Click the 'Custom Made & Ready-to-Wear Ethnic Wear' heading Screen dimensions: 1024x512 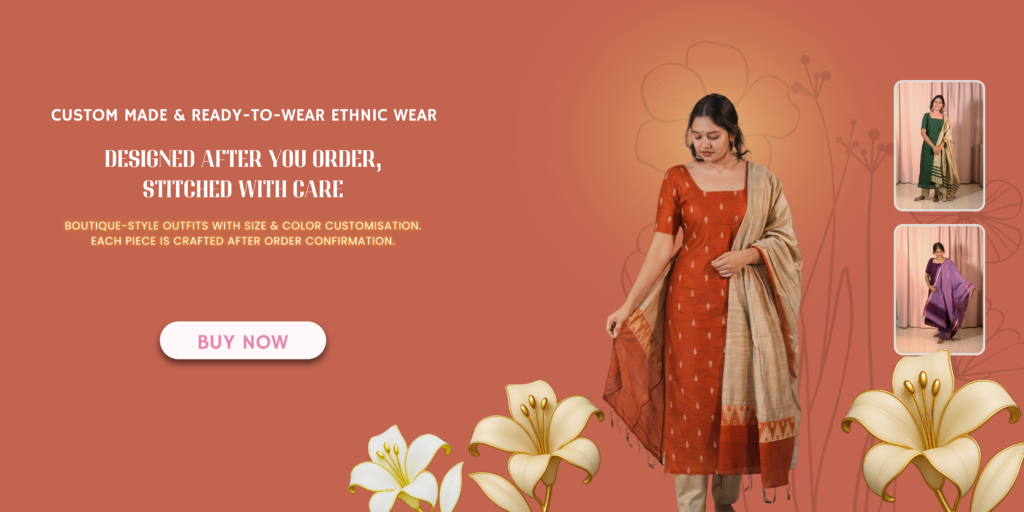point(244,116)
